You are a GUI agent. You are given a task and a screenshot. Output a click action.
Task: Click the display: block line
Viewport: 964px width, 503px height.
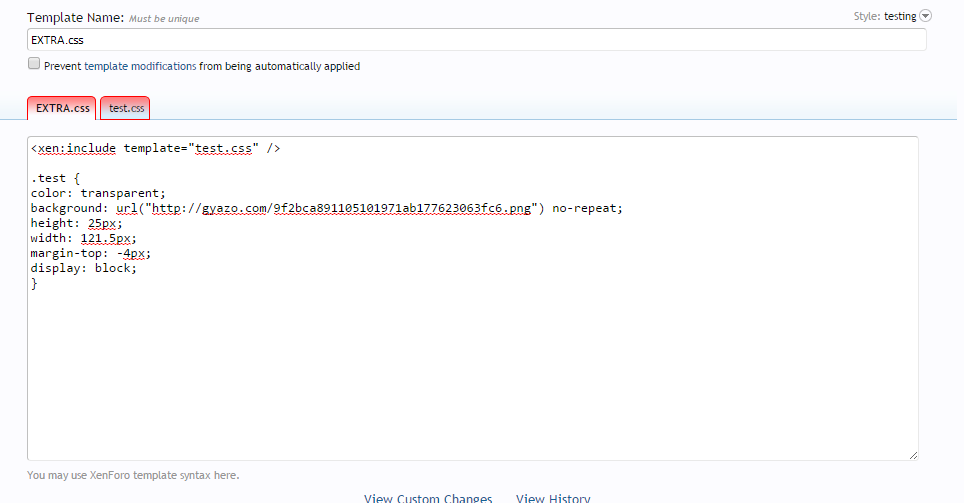83,269
